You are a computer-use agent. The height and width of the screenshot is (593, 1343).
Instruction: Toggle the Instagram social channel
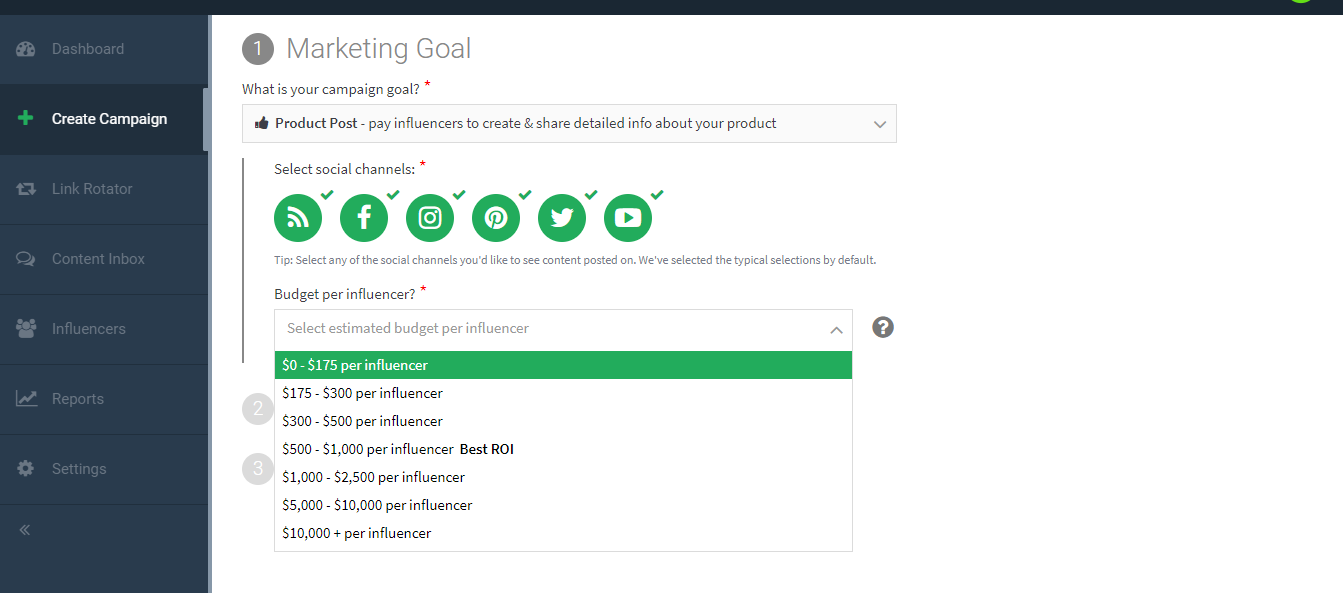click(x=430, y=218)
